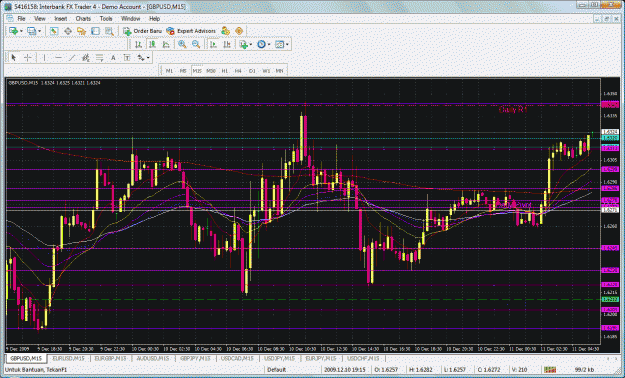
Task: Click the Daily R1 label on chart
Action: [513, 110]
